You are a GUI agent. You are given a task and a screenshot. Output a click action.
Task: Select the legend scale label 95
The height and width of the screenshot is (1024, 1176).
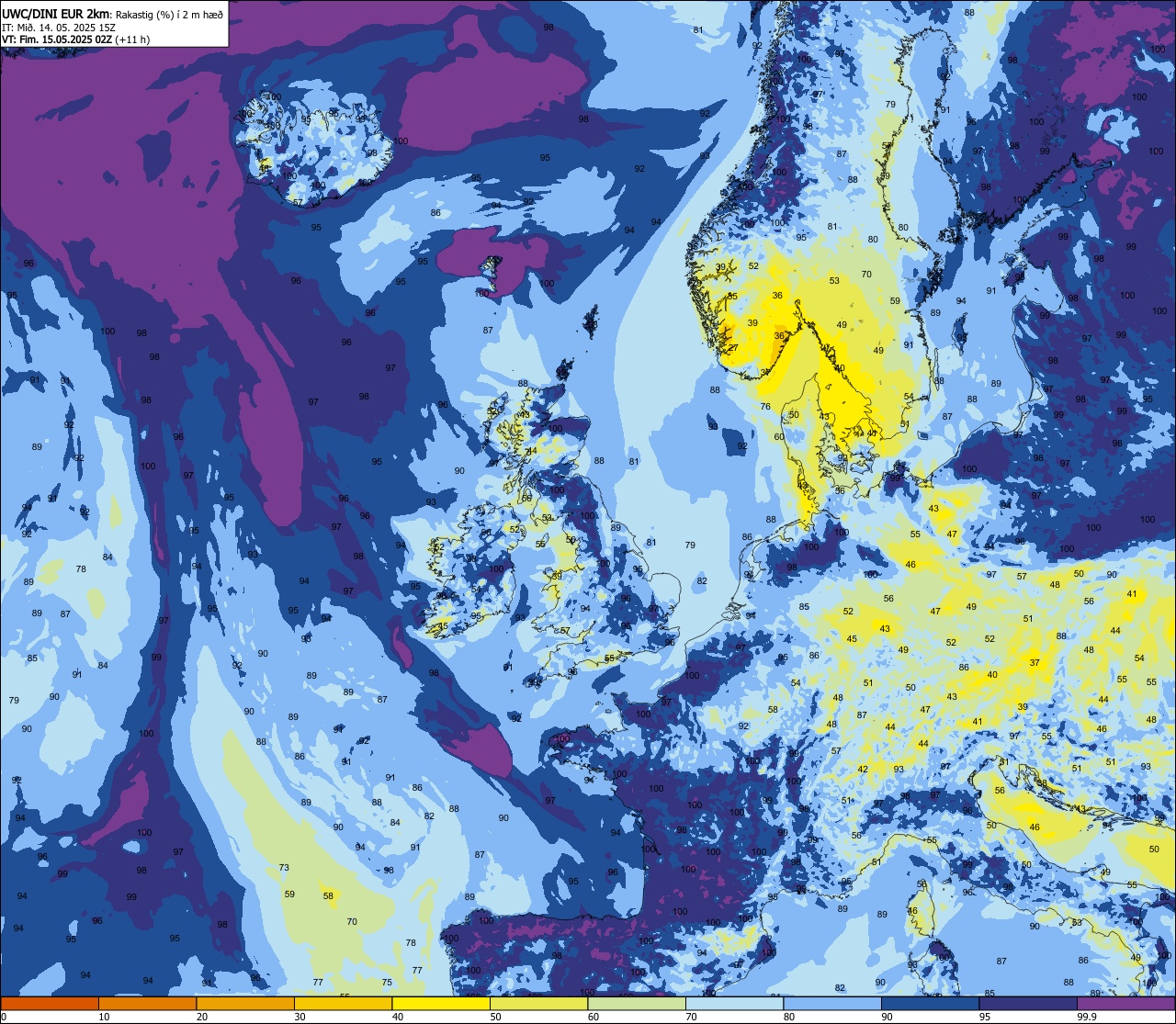point(985,1017)
